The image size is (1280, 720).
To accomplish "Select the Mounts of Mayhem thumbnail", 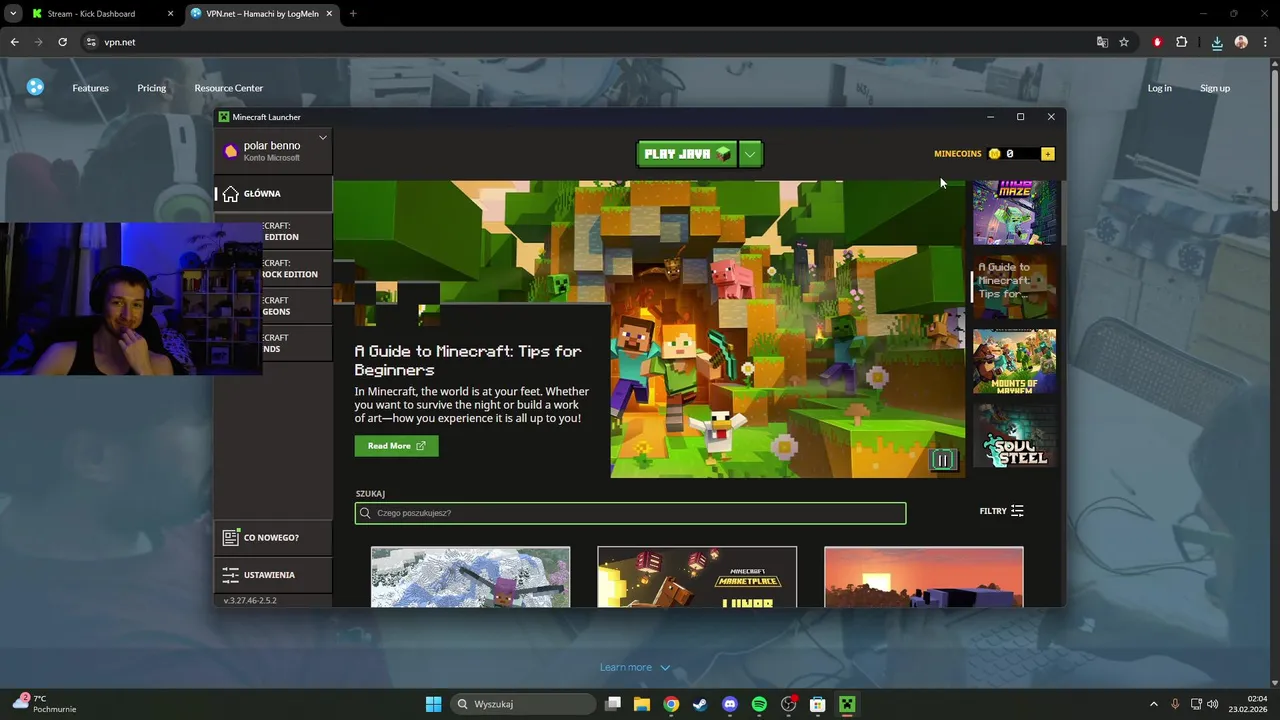I will click(x=1014, y=361).
